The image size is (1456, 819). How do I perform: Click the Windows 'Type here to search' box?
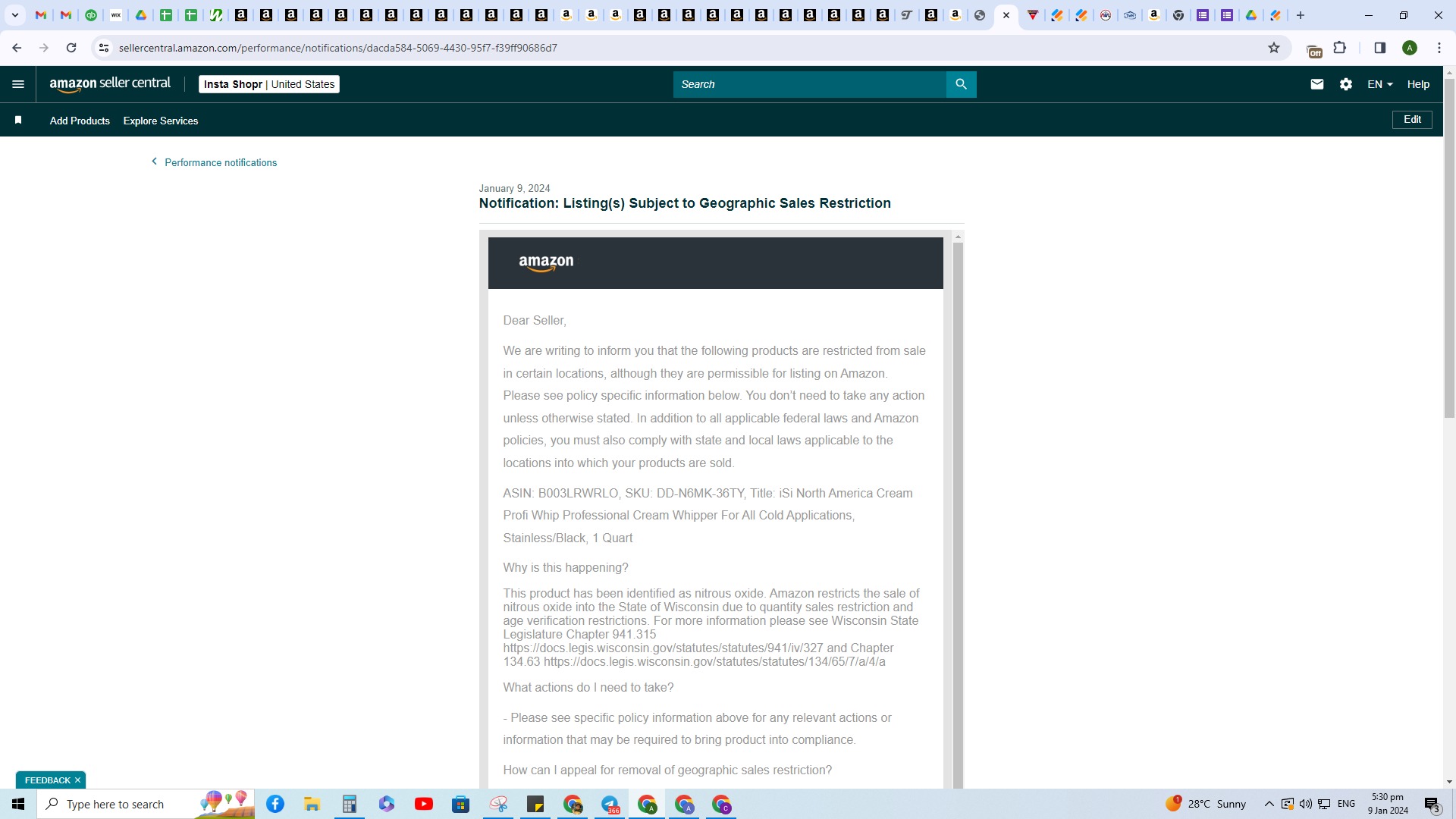pos(146,804)
